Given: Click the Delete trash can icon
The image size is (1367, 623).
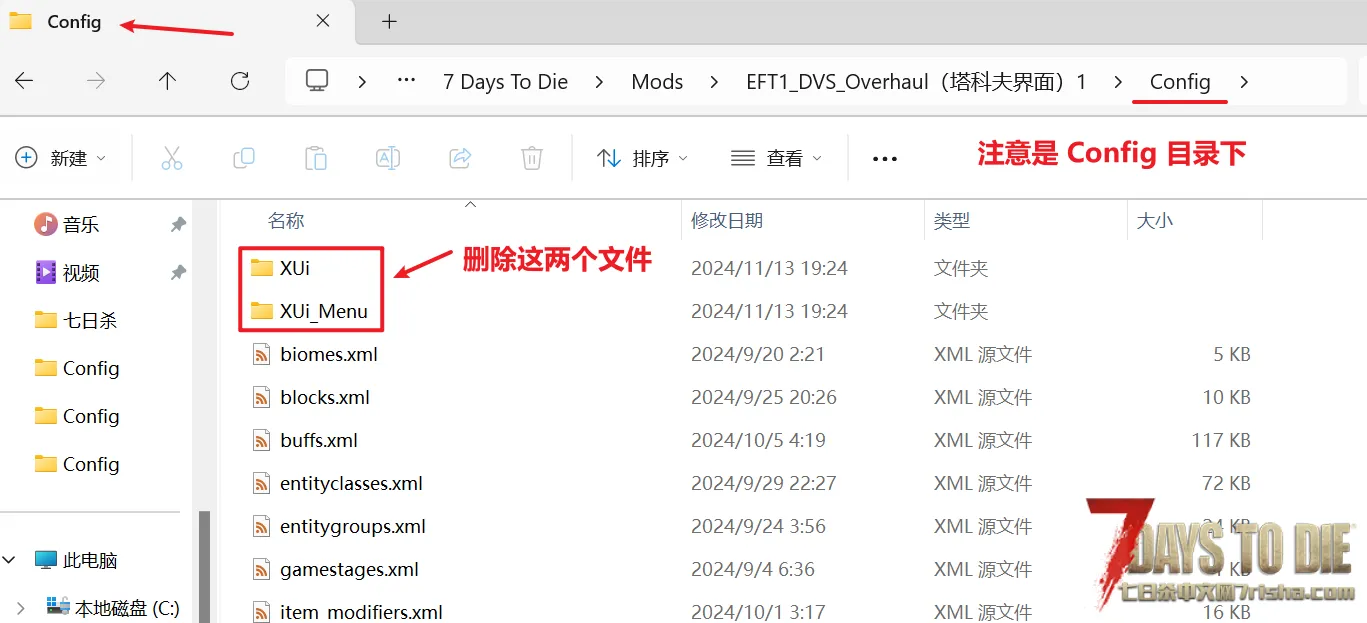Looking at the screenshot, I should point(532,158).
